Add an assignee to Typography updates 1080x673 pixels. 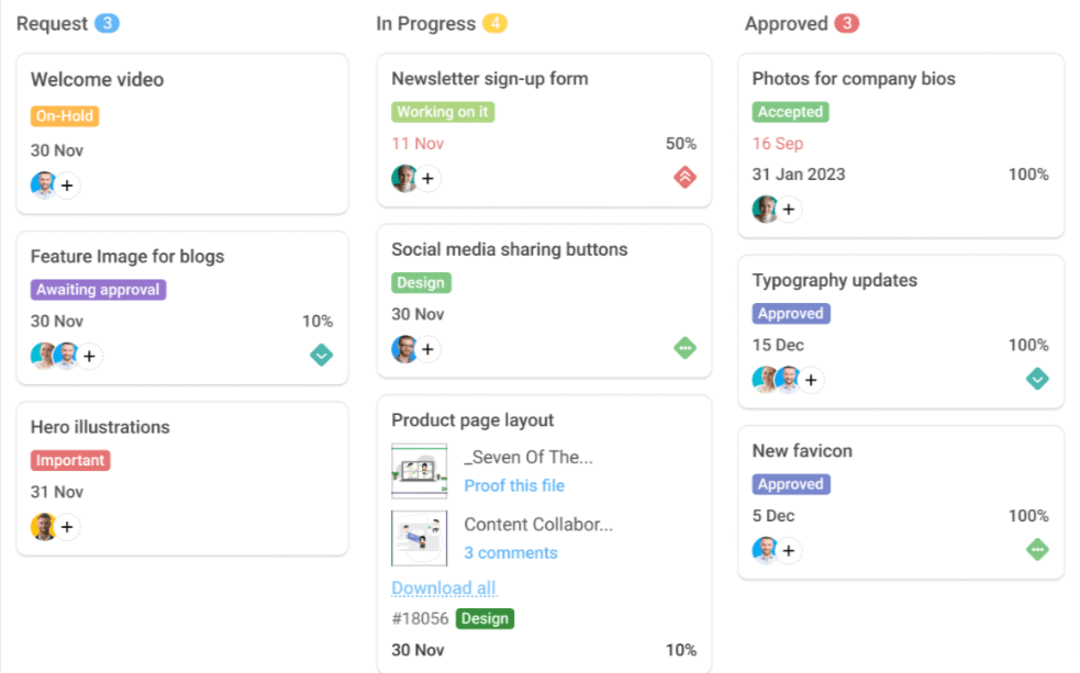(811, 379)
